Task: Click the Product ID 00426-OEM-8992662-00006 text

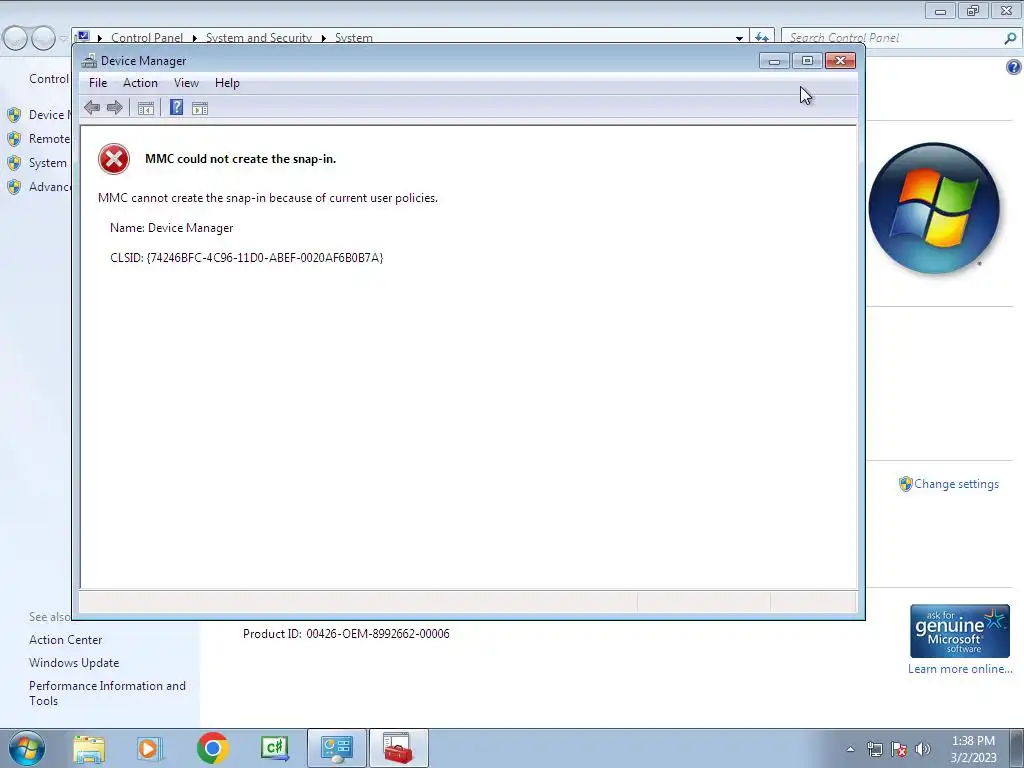Action: pyautogui.click(x=346, y=633)
